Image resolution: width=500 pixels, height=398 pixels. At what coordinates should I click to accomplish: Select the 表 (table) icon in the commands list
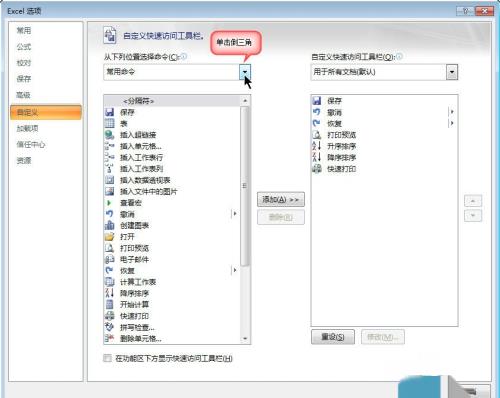click(109, 124)
